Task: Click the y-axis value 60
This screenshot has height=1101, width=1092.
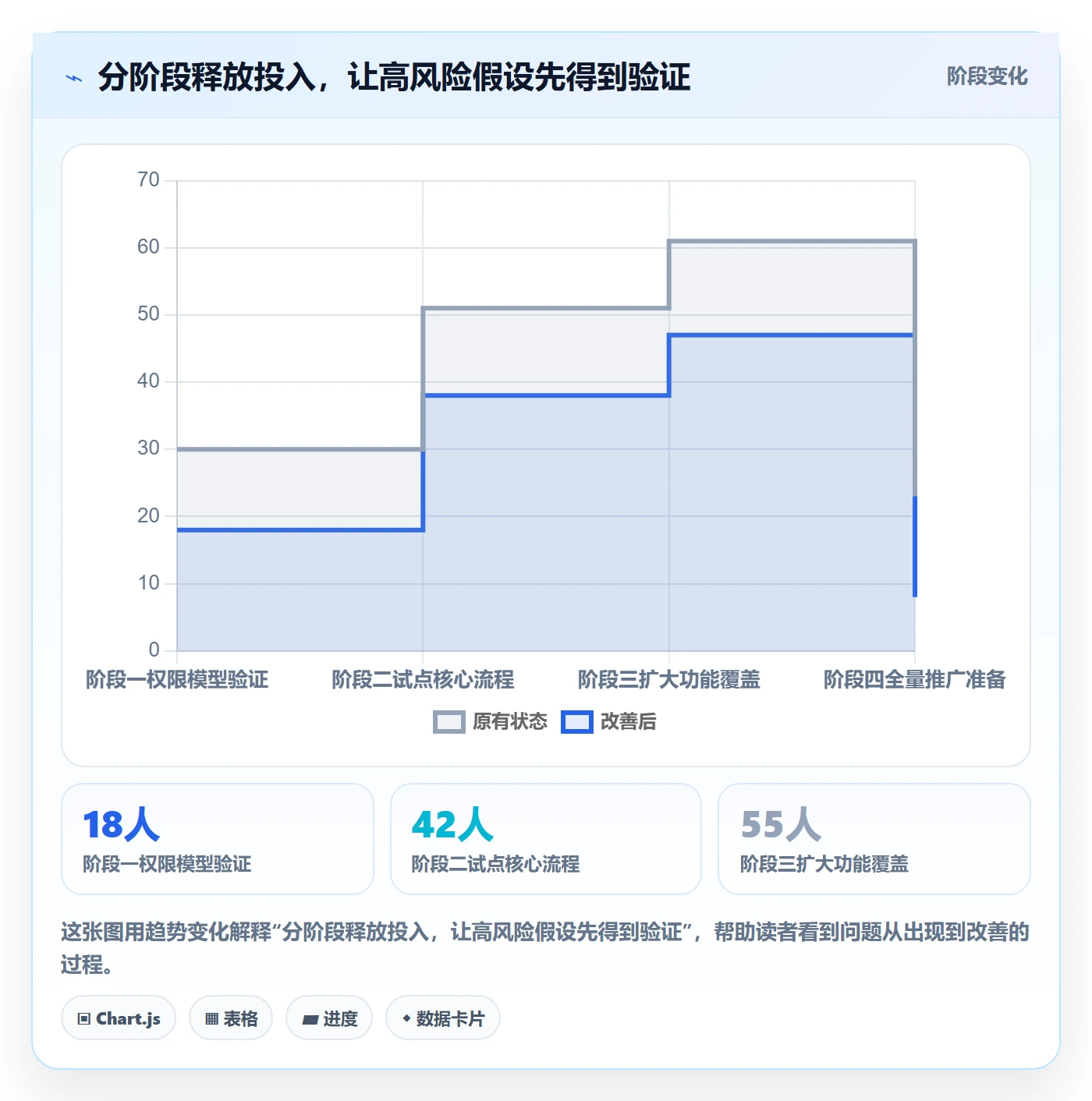Action: (148, 247)
